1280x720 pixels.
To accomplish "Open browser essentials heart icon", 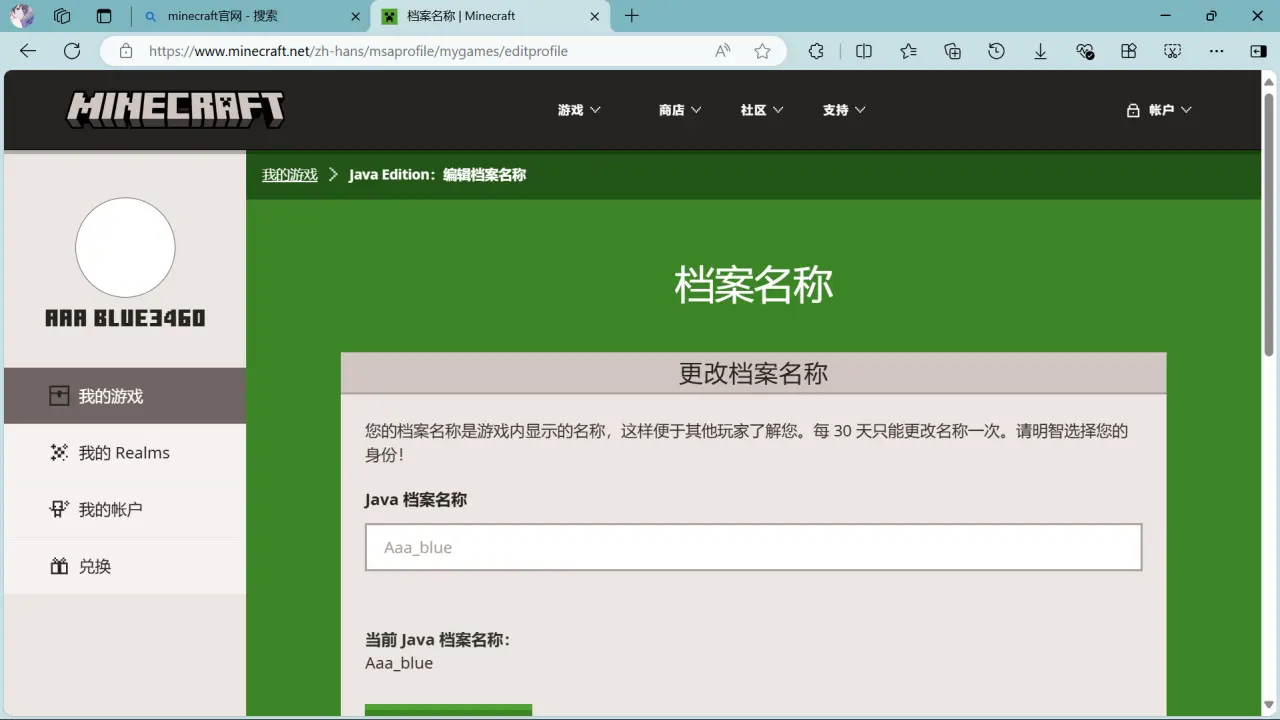I will 1085,51.
